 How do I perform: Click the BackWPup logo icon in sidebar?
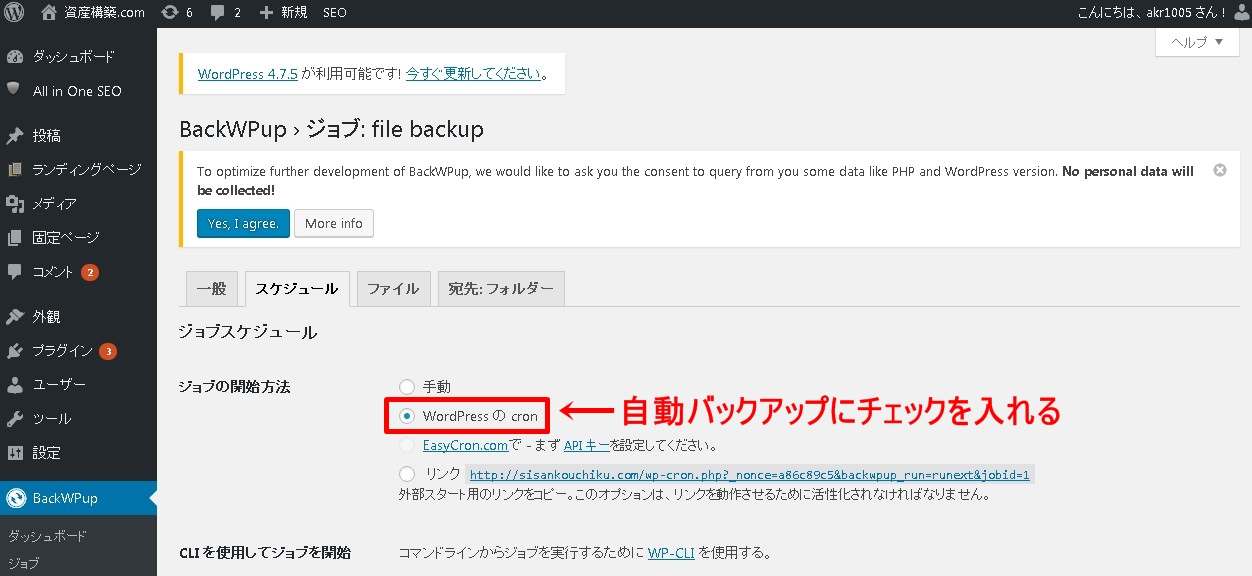tap(15, 498)
